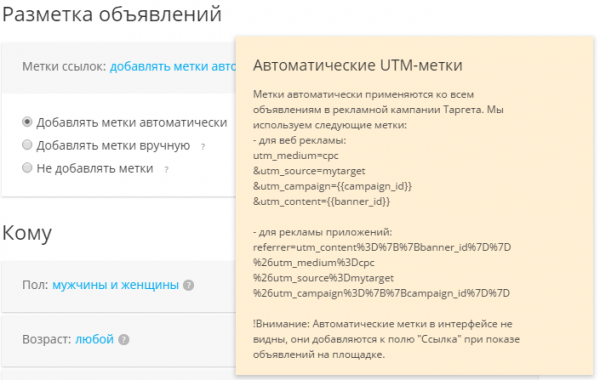Click the '&utm_campaign={{campaign_id}}' line

[332, 186]
